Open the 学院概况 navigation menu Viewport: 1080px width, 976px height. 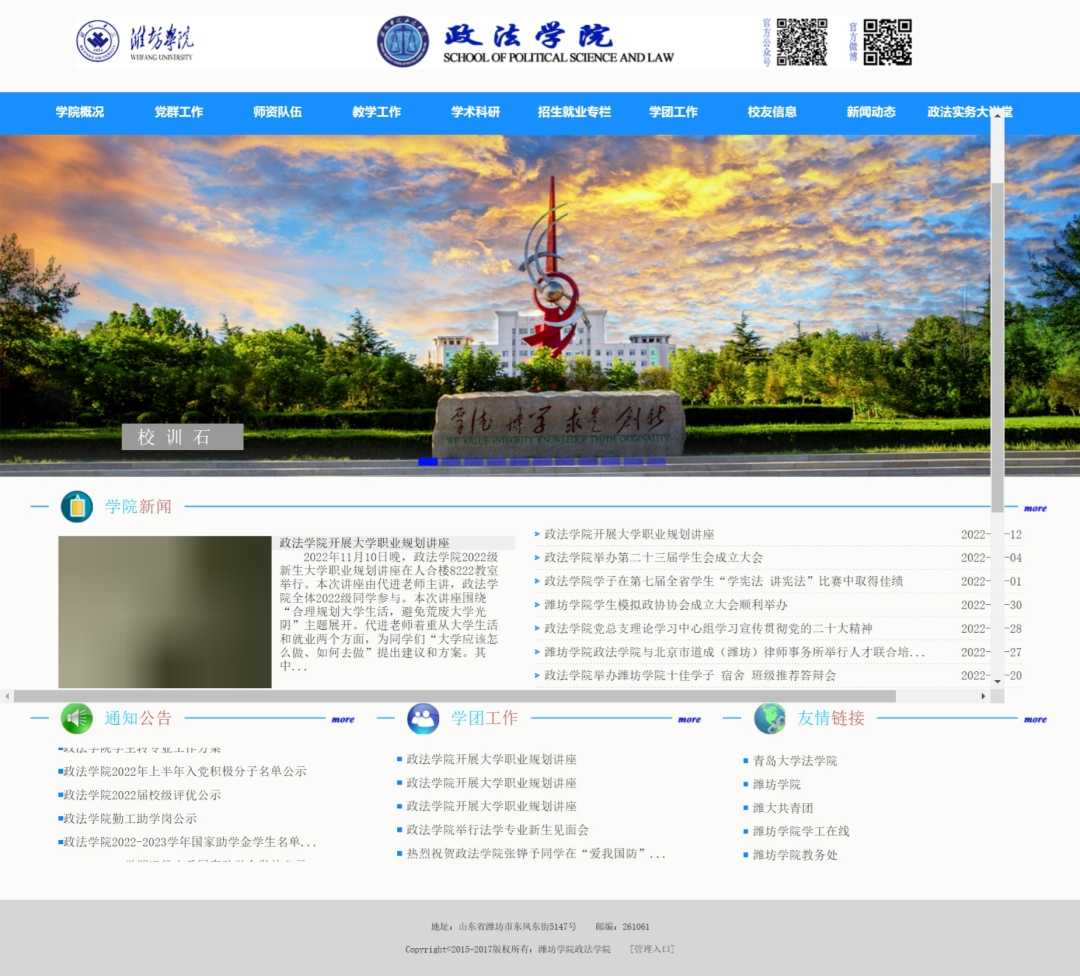pyautogui.click(x=80, y=112)
